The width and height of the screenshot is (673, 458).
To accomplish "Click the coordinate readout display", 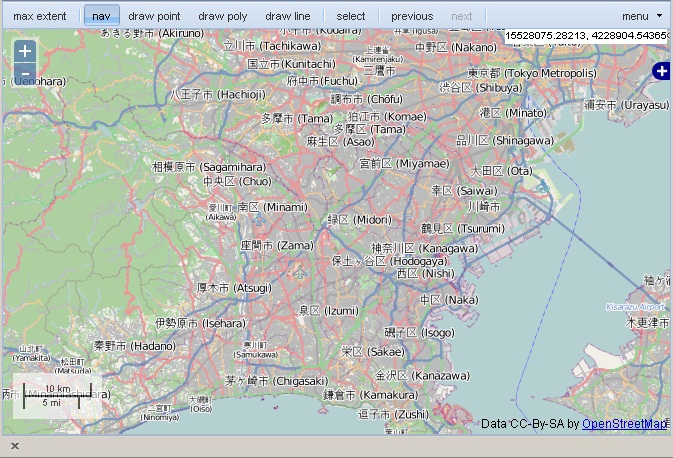I will (x=586, y=37).
